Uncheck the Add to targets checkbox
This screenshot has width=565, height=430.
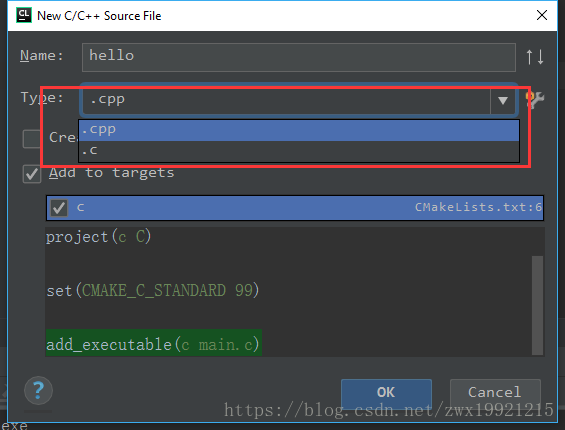tap(32, 174)
